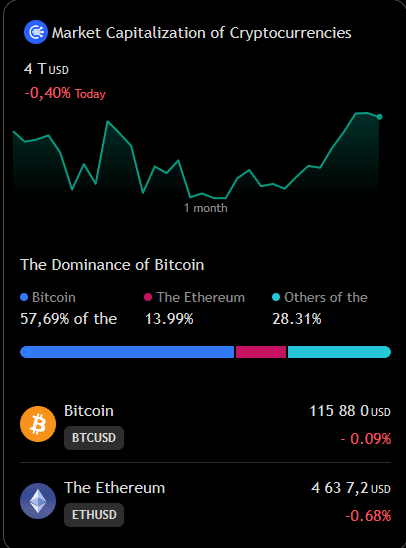The image size is (406, 548).
Task: Click the Bitcoin 57,69% dominance value
Action: click(x=68, y=319)
